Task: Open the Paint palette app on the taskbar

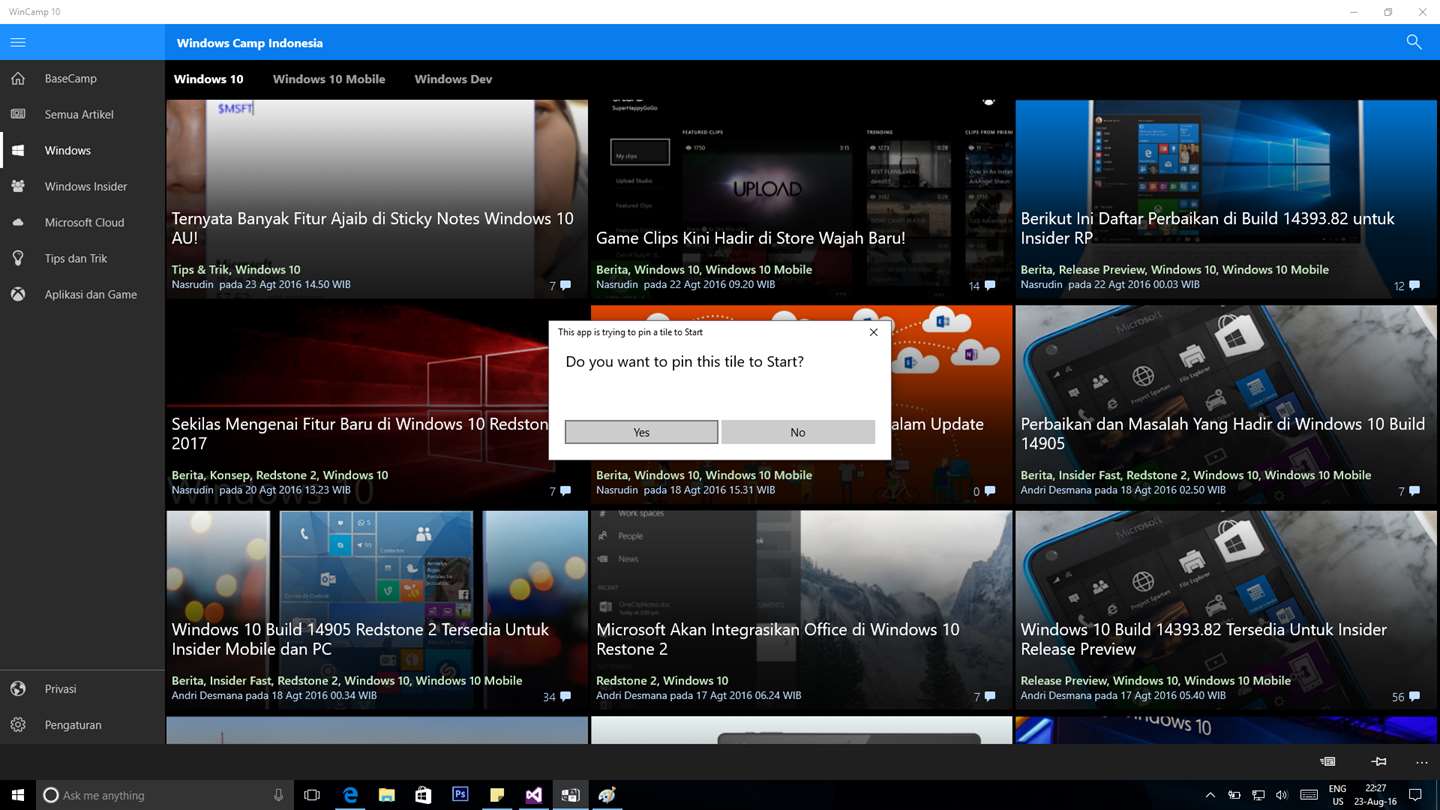Action: [x=606, y=795]
